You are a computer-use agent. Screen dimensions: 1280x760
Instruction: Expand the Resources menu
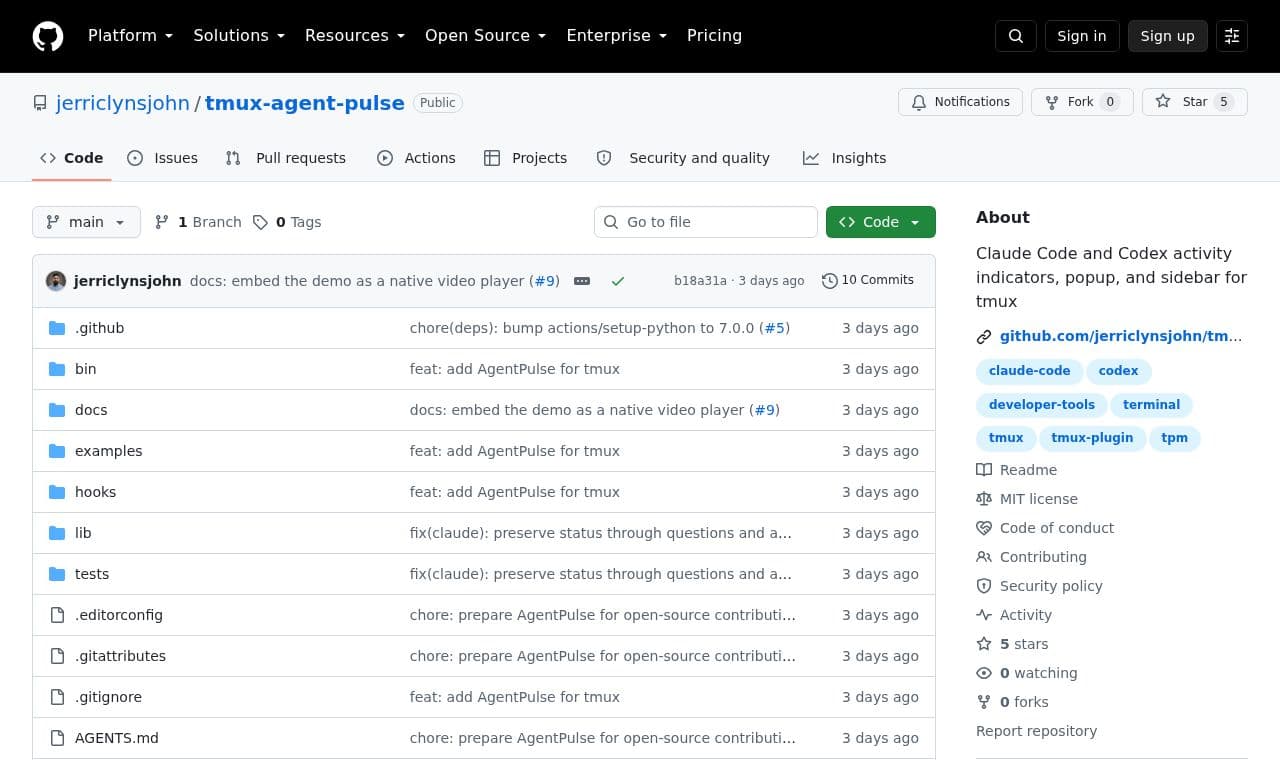click(355, 36)
